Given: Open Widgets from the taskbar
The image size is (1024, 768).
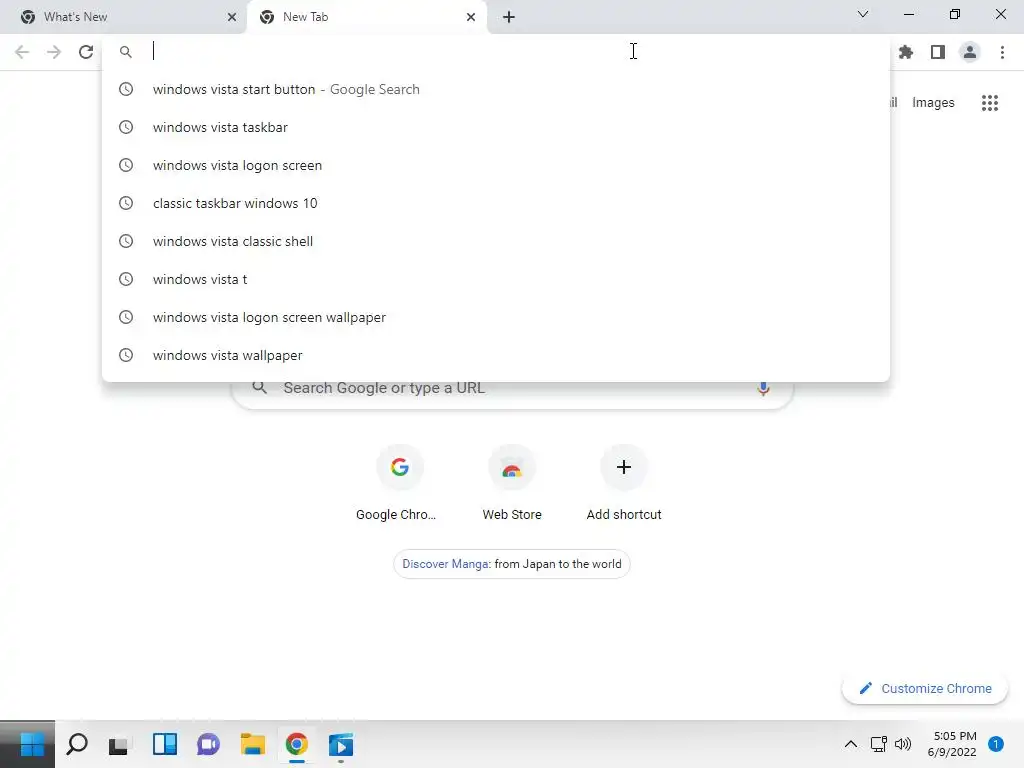Looking at the screenshot, I should click(165, 744).
